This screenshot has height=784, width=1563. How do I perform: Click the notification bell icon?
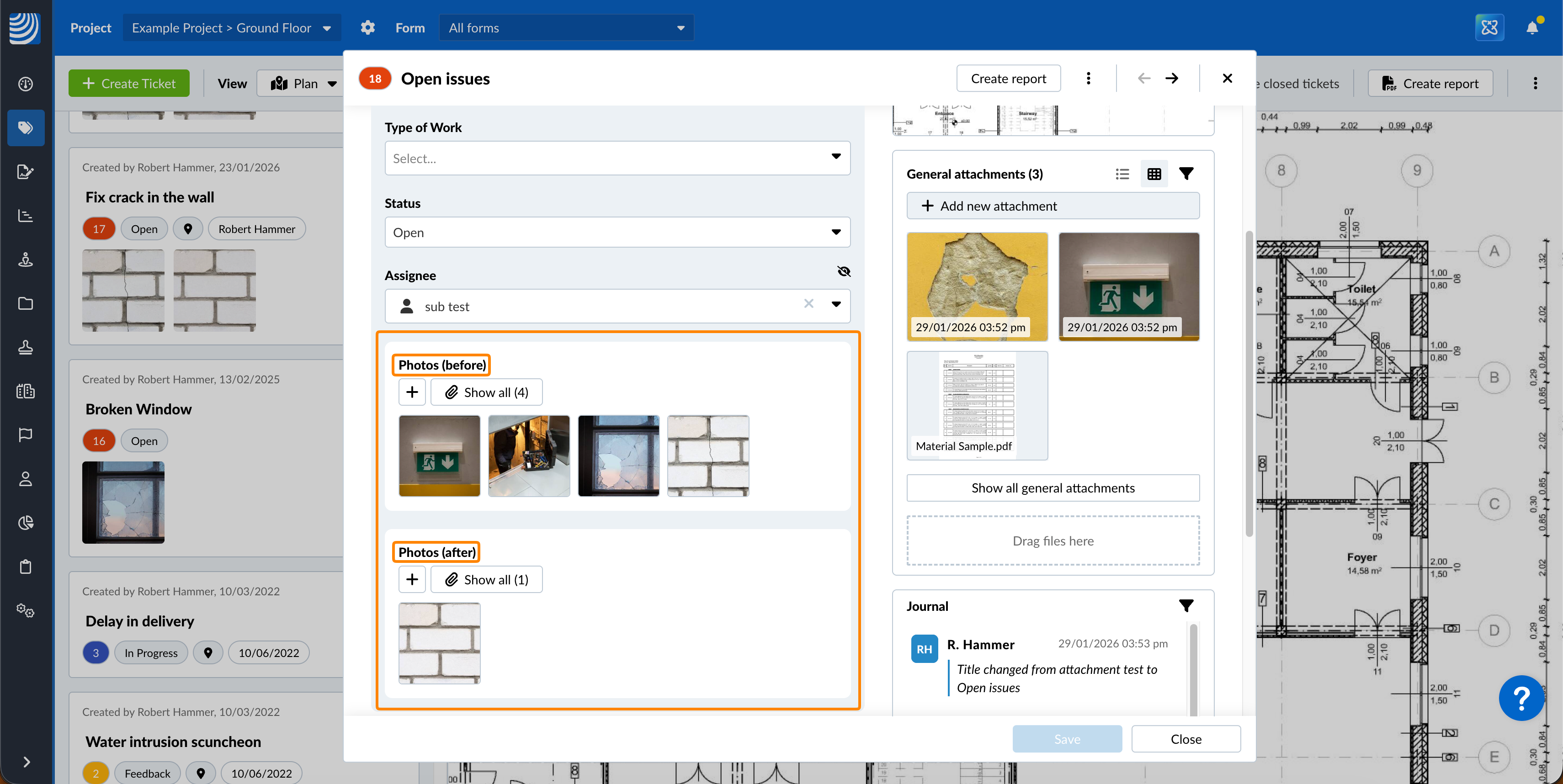[1531, 28]
